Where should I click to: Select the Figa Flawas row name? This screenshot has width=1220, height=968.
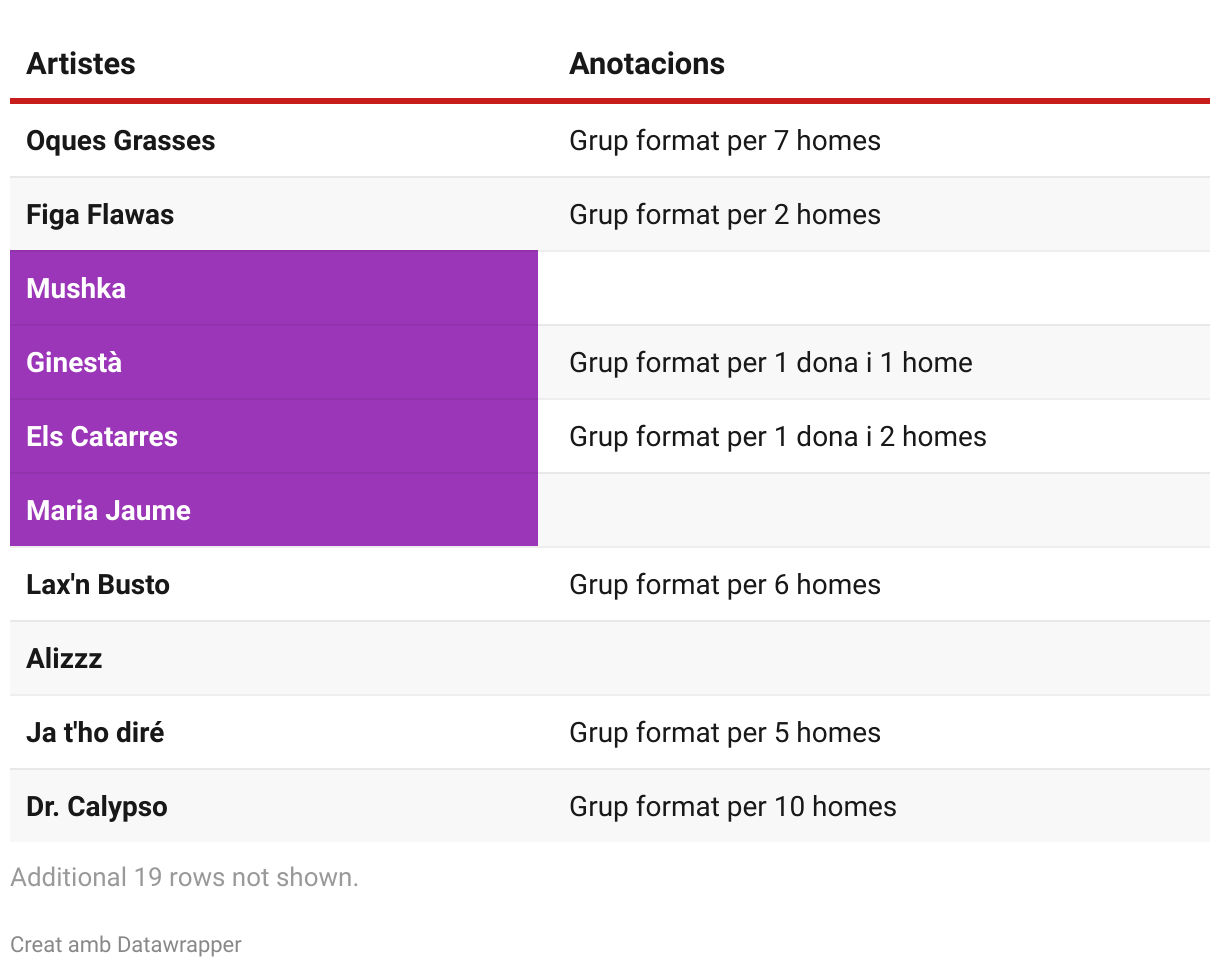[100, 215]
